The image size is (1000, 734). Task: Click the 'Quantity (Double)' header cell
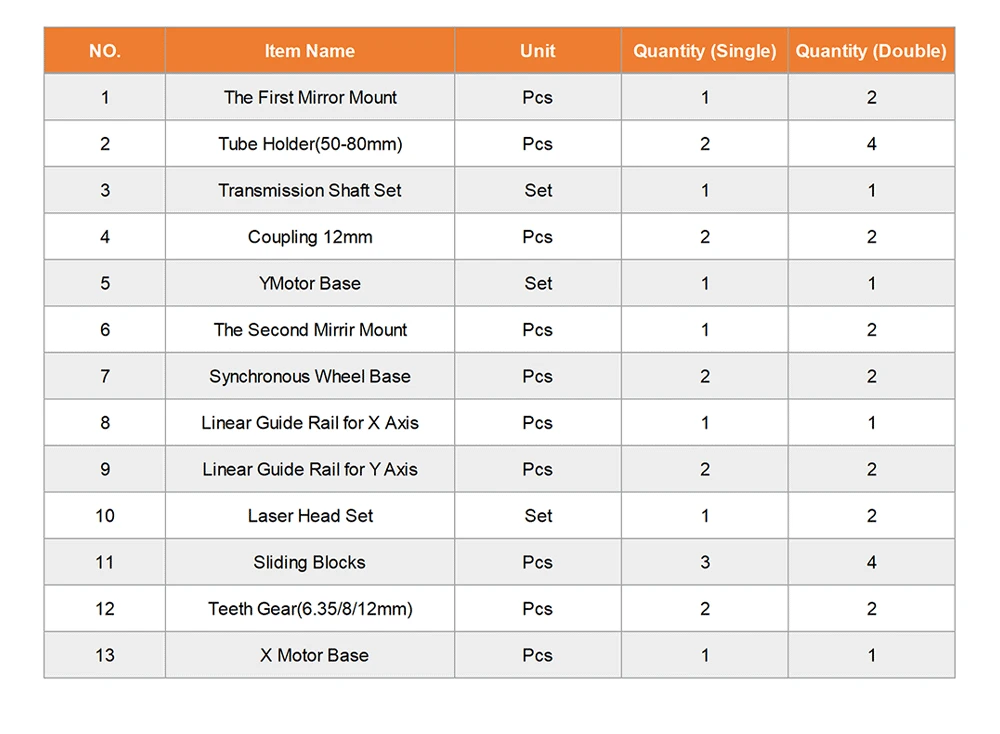(871, 51)
